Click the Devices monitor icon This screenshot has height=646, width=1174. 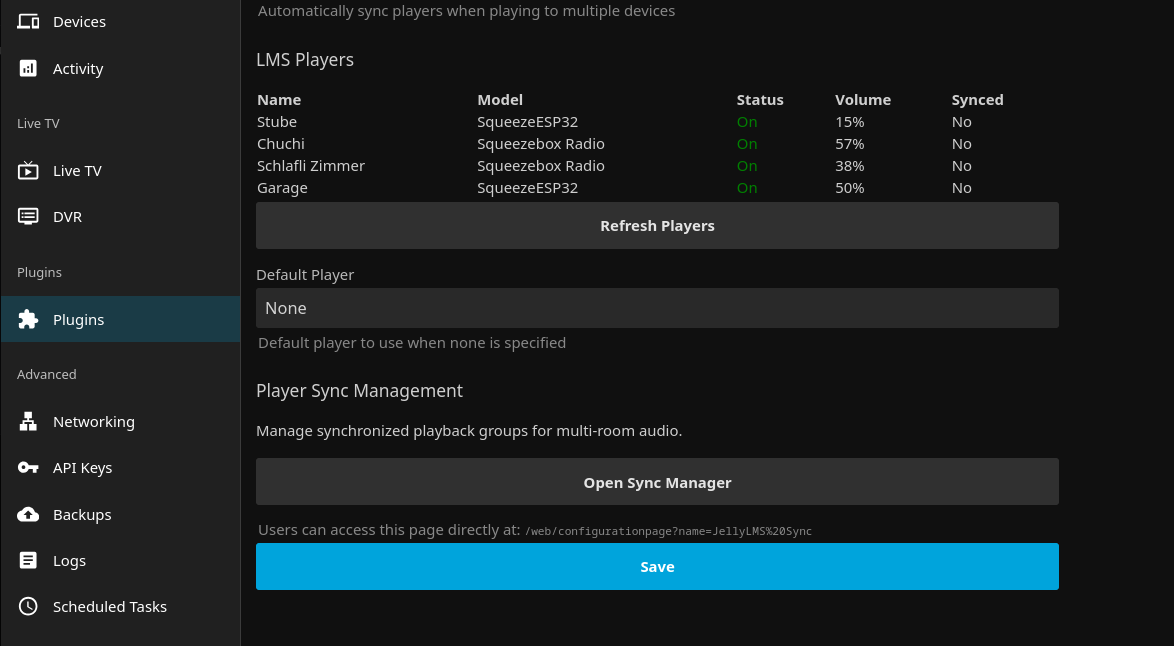pos(28,21)
